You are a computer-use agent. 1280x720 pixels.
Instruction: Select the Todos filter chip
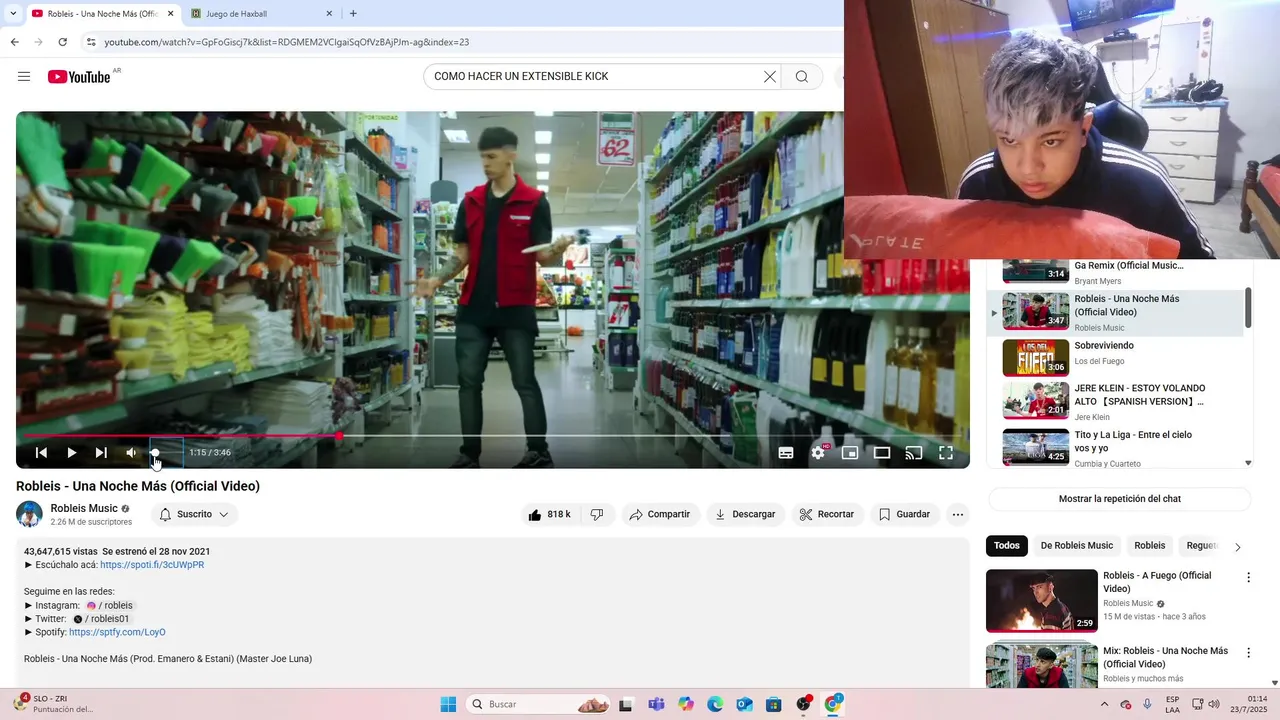pos(1007,546)
